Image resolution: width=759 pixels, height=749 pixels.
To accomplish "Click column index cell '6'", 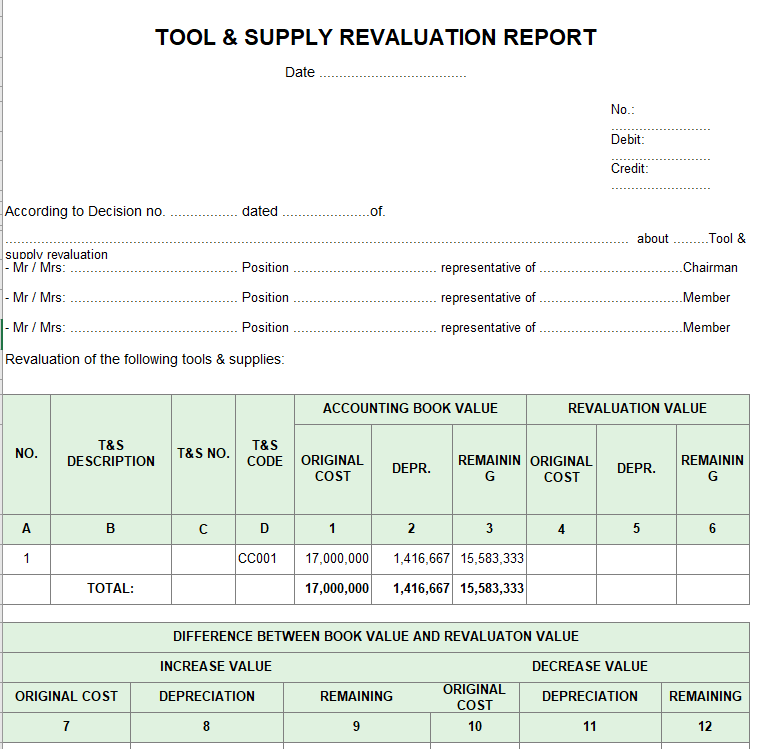I will pos(713,529).
